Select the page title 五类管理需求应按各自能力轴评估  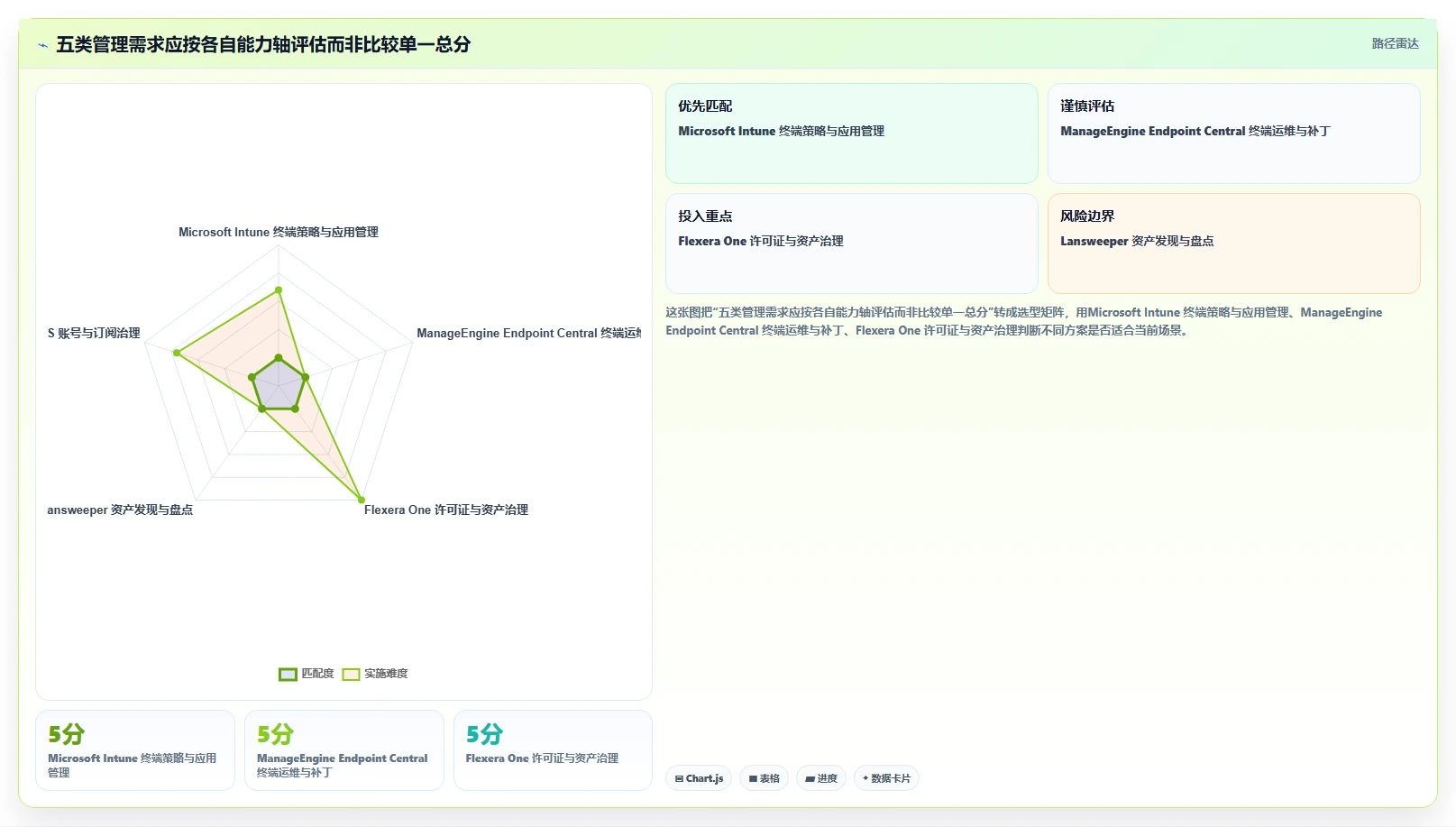(263, 44)
